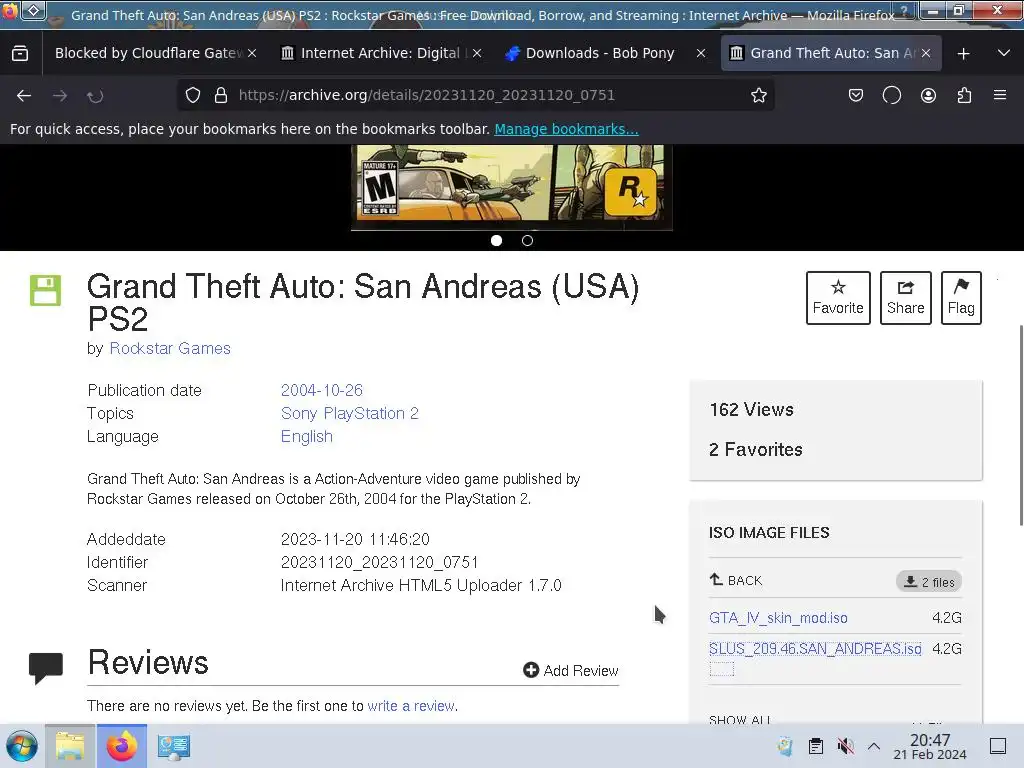Screen dimensions: 1024x768
Task: Click the Reviews speech bubble icon
Action: (46, 668)
